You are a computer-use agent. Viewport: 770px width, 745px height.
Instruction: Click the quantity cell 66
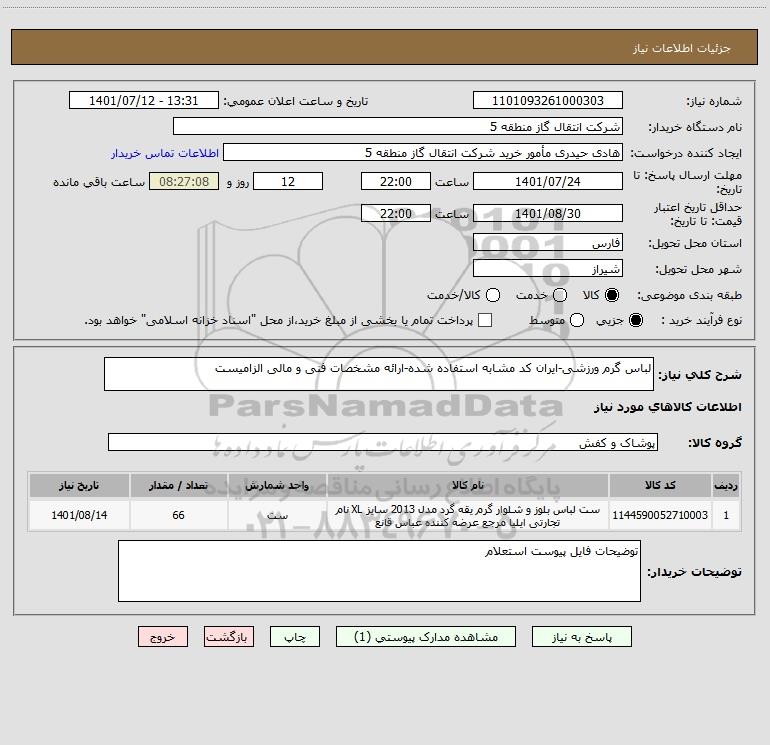178,515
